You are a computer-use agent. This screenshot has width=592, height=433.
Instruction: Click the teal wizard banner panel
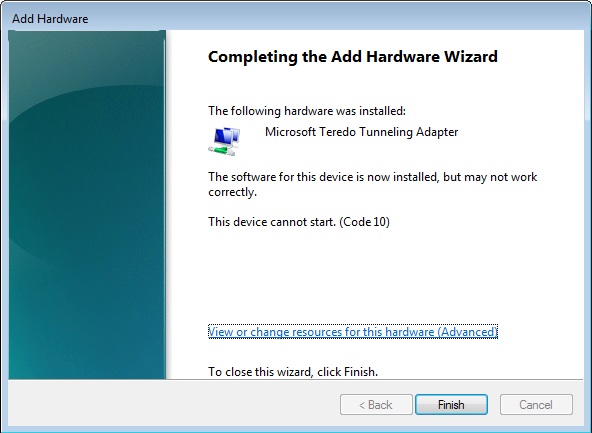(87, 205)
